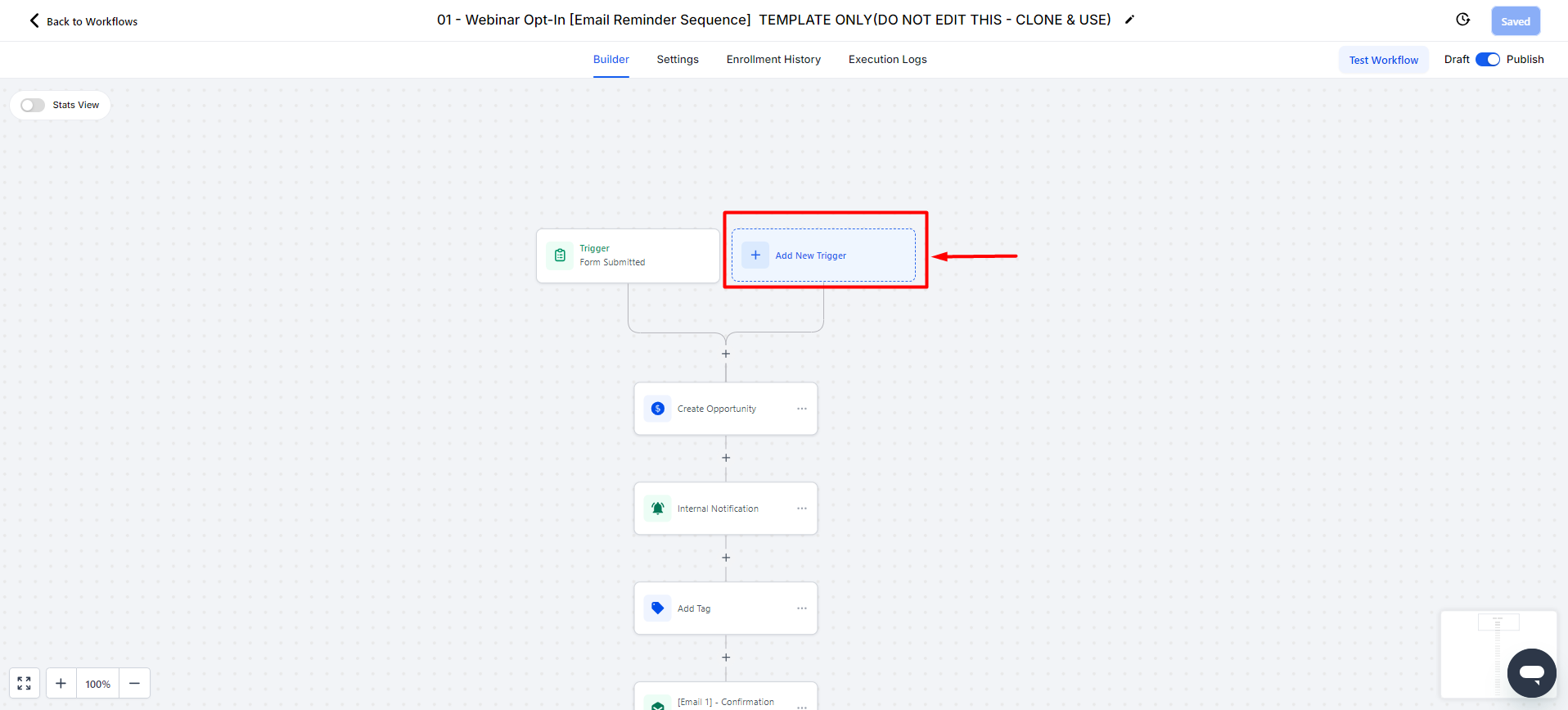Click the Internal Notification bell icon
1568x710 pixels.
[x=657, y=509]
